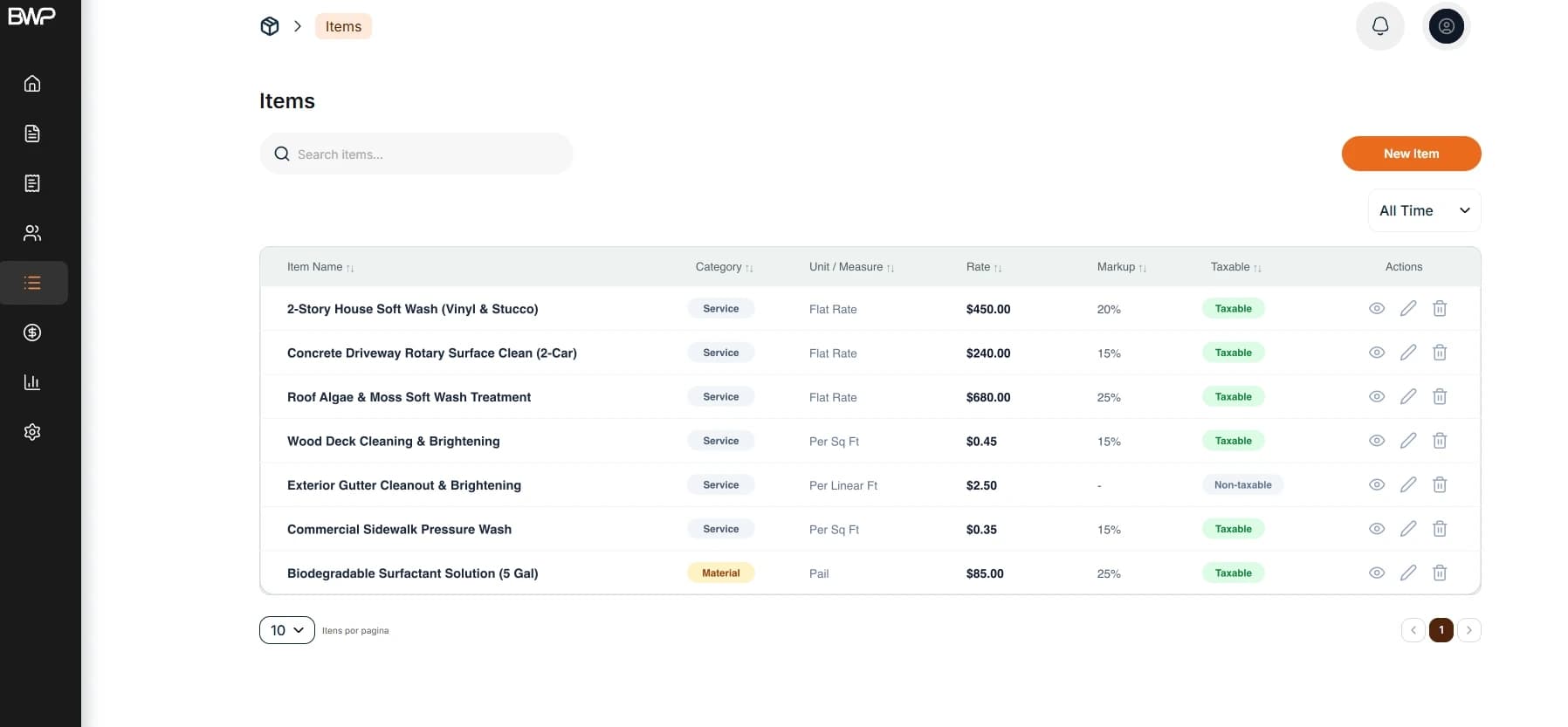Screen dimensions: 1568x727
Task: Open the settings gear in sidebar
Action: pos(32,432)
